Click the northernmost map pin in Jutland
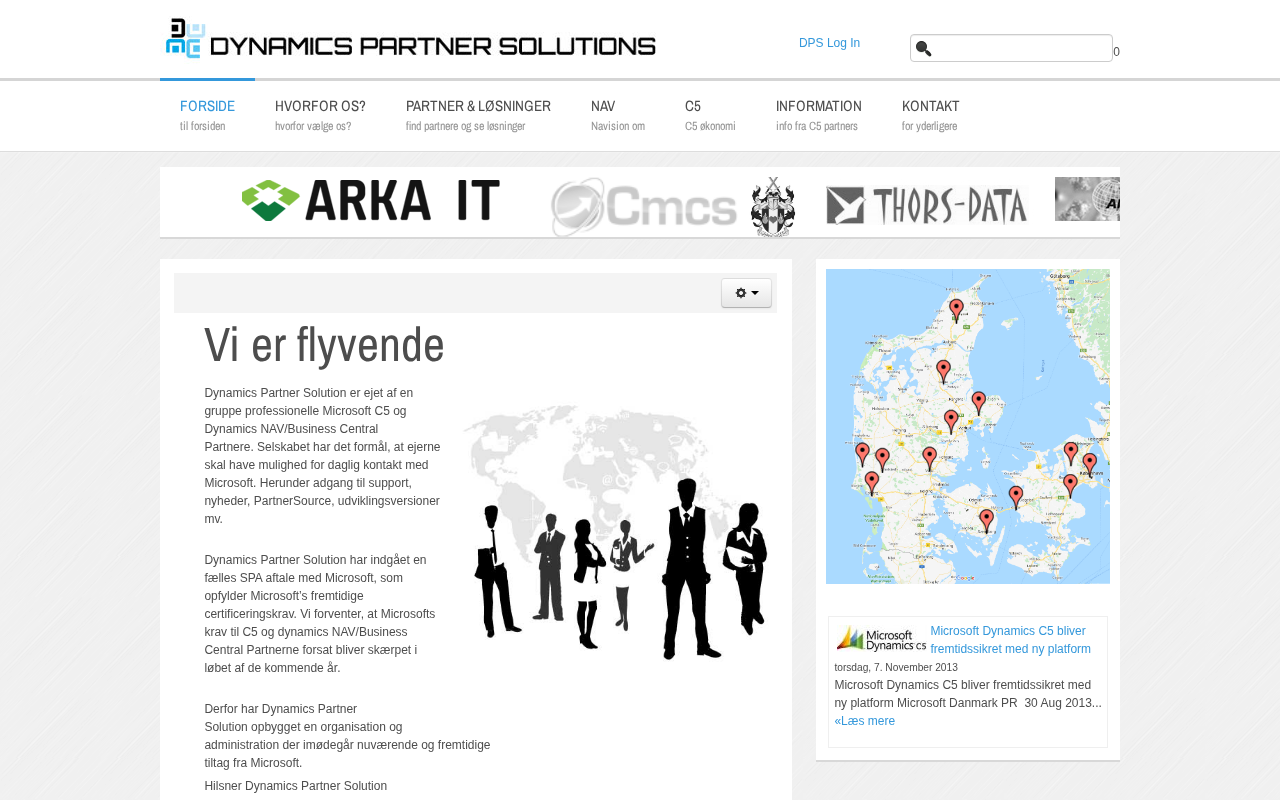This screenshot has width=1280, height=800. (x=956, y=310)
